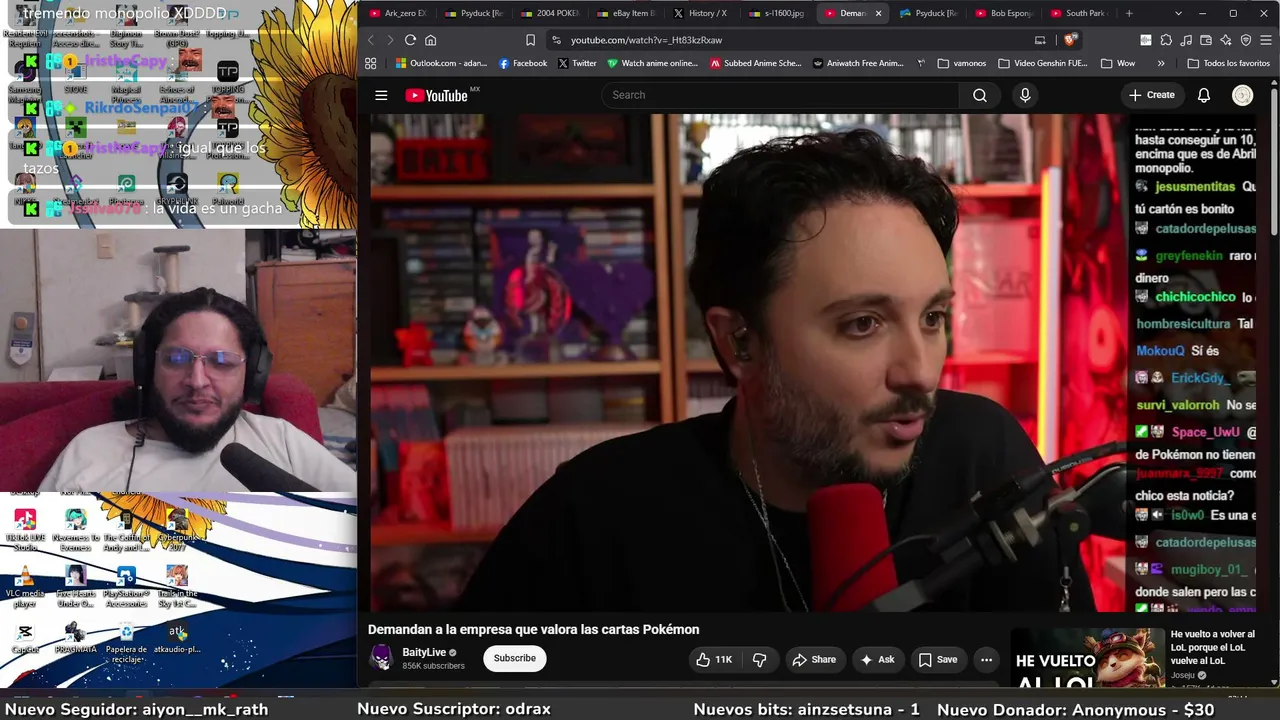Launch Cyberpunk 2077 desktop shortcut
The image size is (1280, 720).
tap(177, 529)
